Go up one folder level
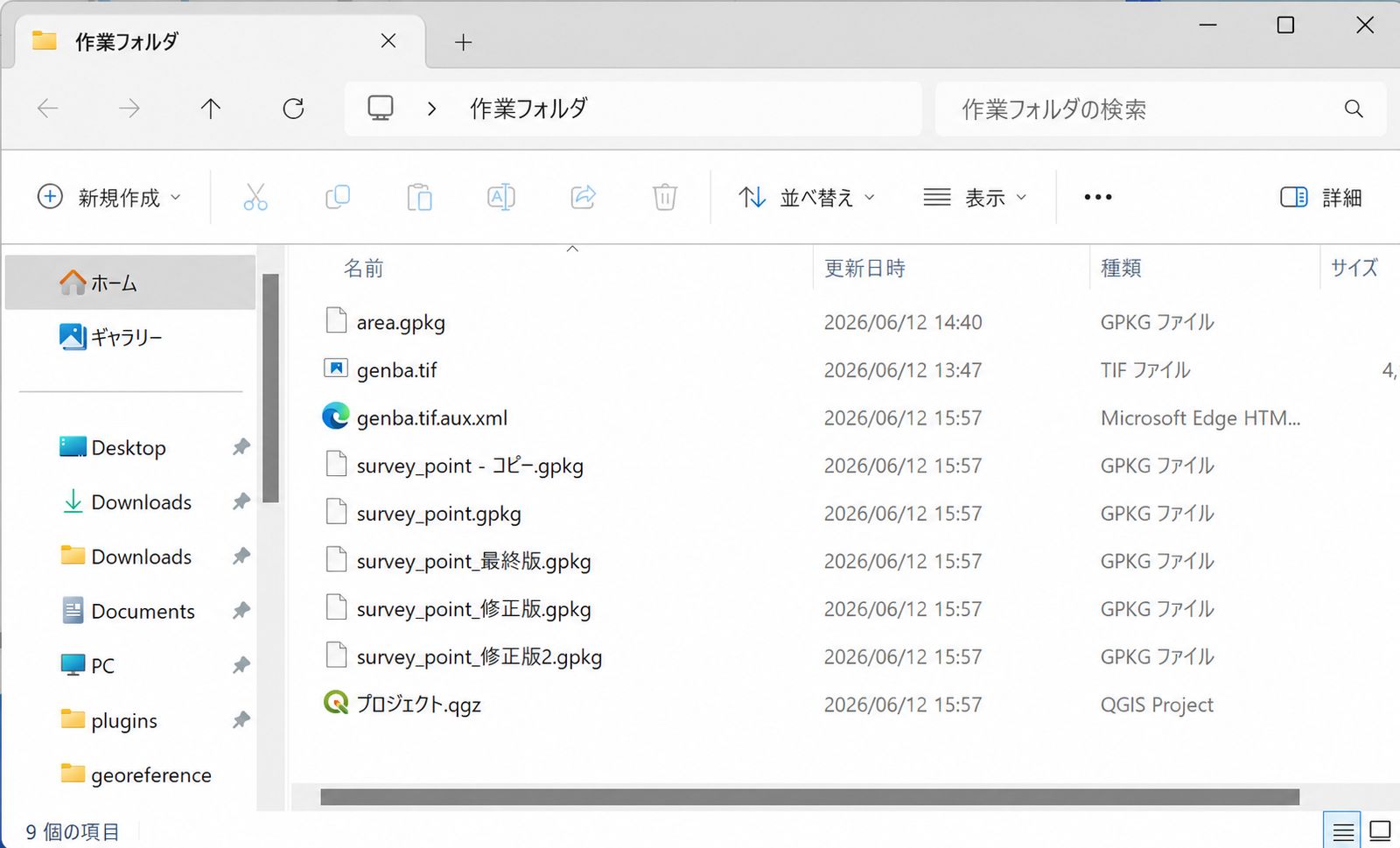The image size is (1400, 848). click(x=210, y=109)
